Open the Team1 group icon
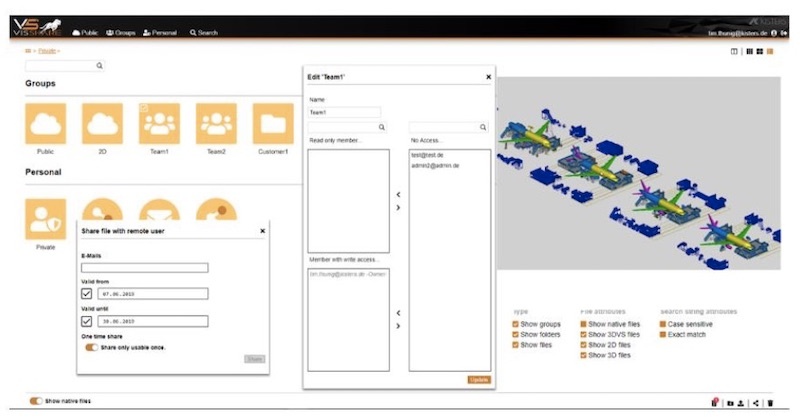800x420 pixels. (159, 123)
